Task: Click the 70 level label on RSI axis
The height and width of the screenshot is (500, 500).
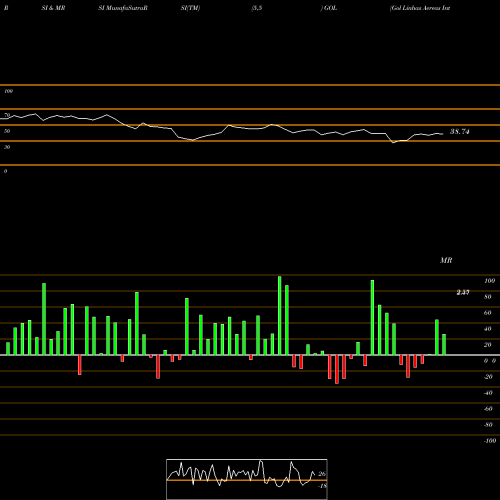Action: [x=7, y=115]
